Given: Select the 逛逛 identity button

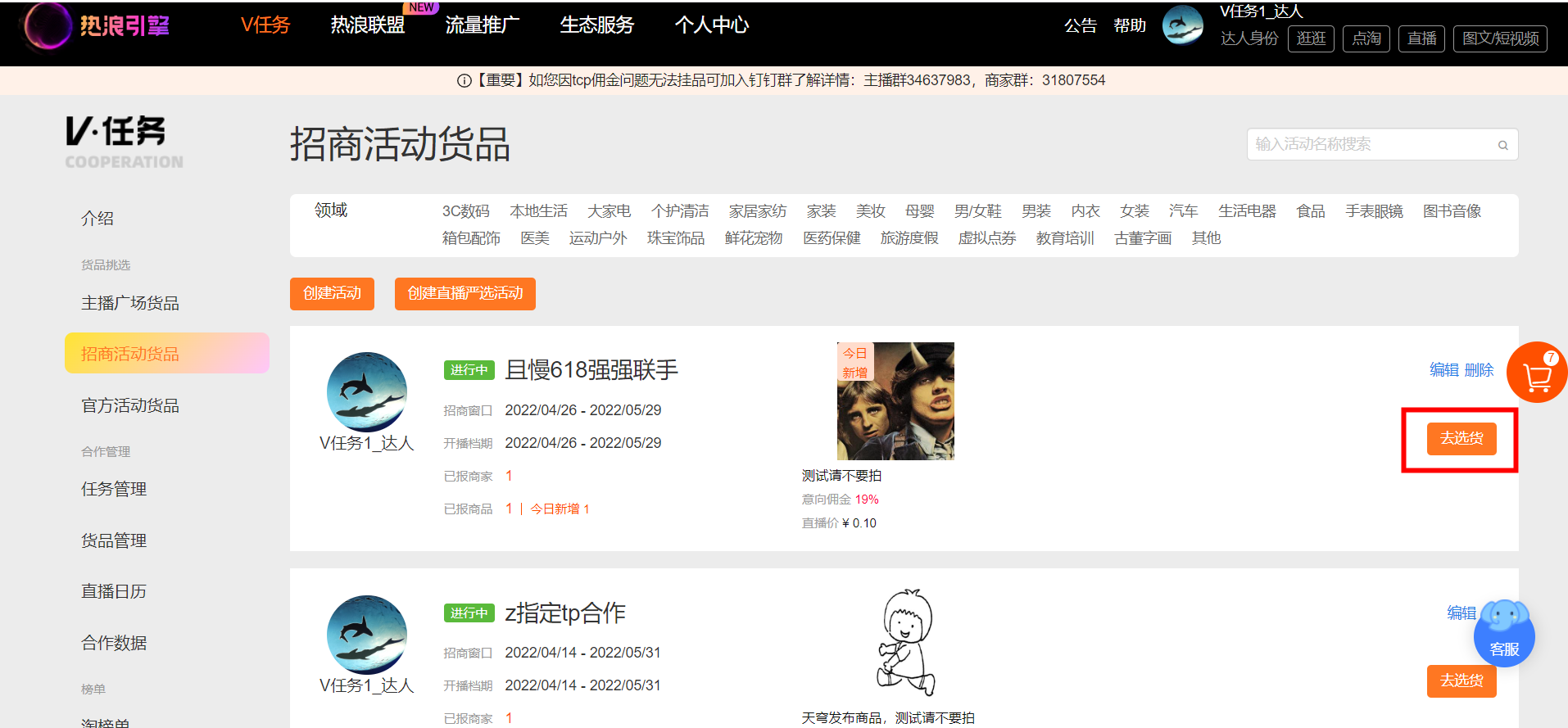Looking at the screenshot, I should [x=1311, y=38].
